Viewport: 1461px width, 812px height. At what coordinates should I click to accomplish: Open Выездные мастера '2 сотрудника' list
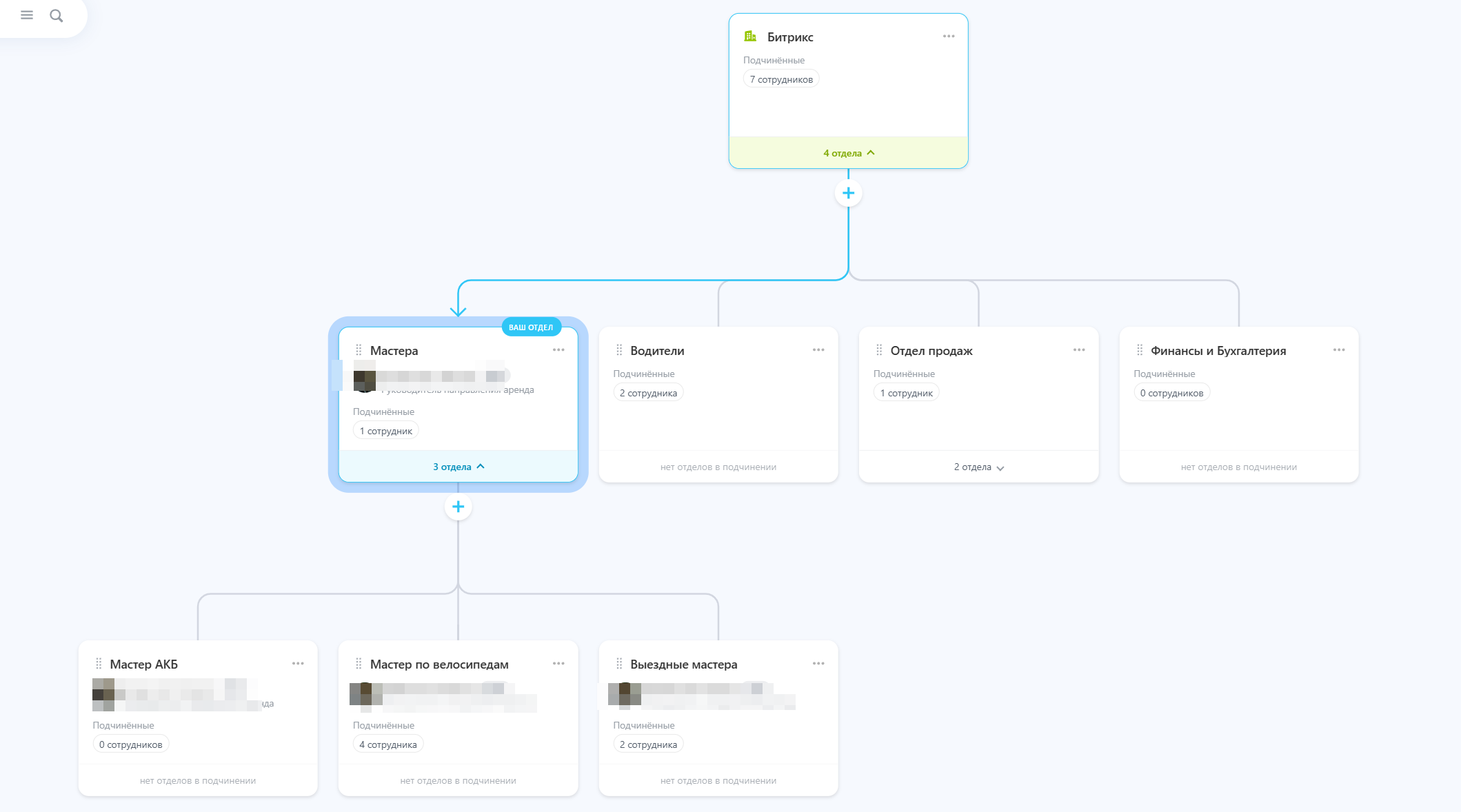648,744
